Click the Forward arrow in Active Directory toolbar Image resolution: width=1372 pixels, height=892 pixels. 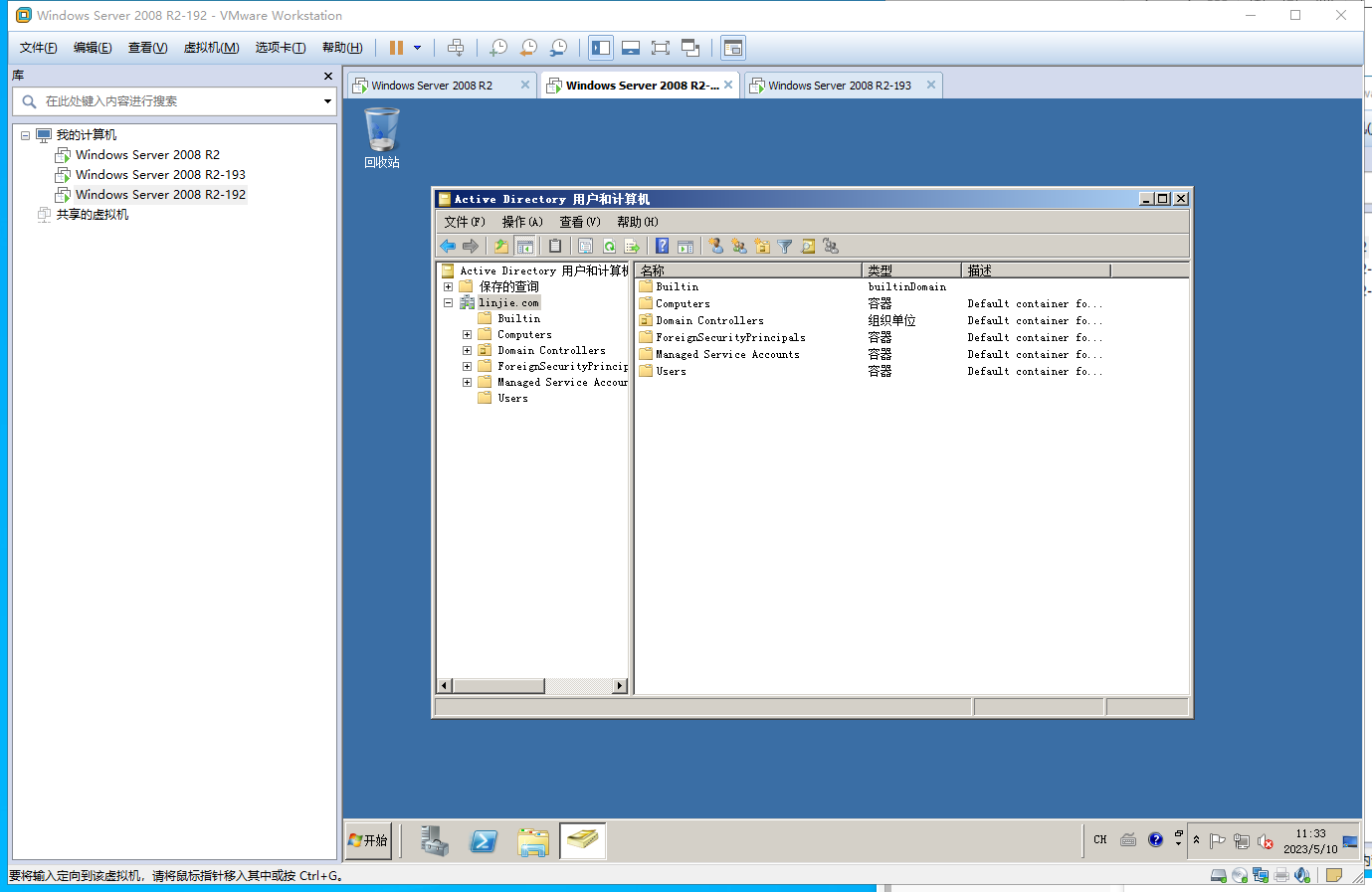coord(471,247)
